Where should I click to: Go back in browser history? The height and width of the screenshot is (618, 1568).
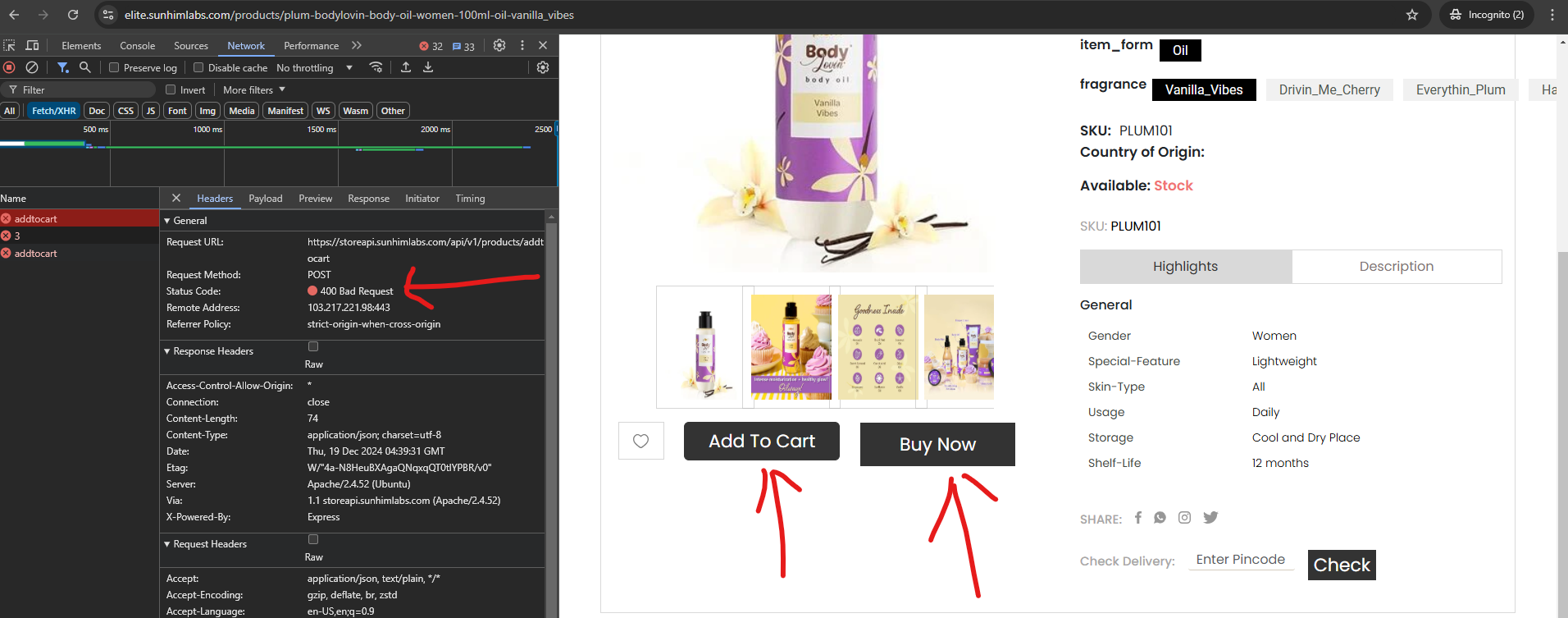click(14, 15)
